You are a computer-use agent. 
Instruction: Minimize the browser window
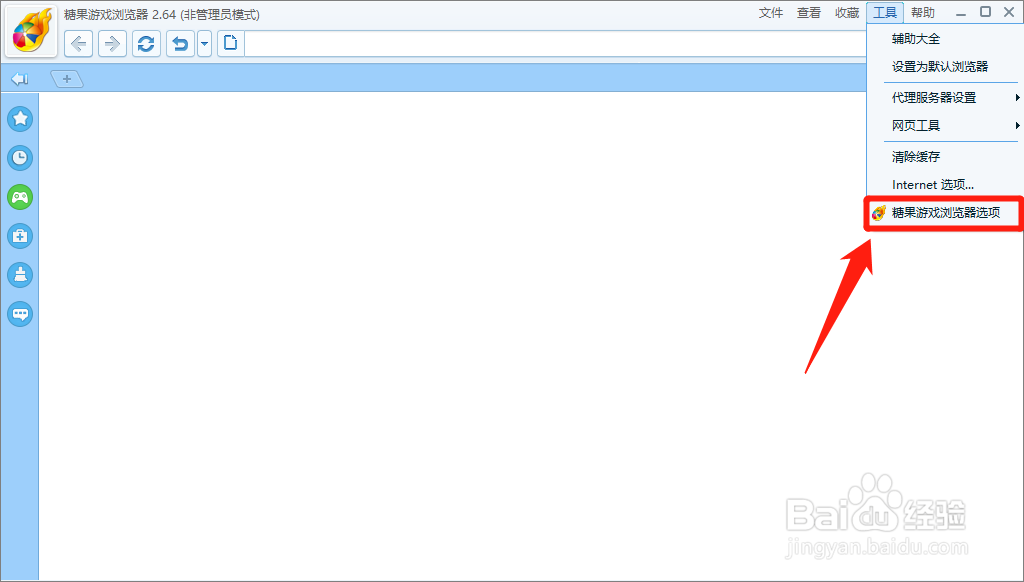961,13
